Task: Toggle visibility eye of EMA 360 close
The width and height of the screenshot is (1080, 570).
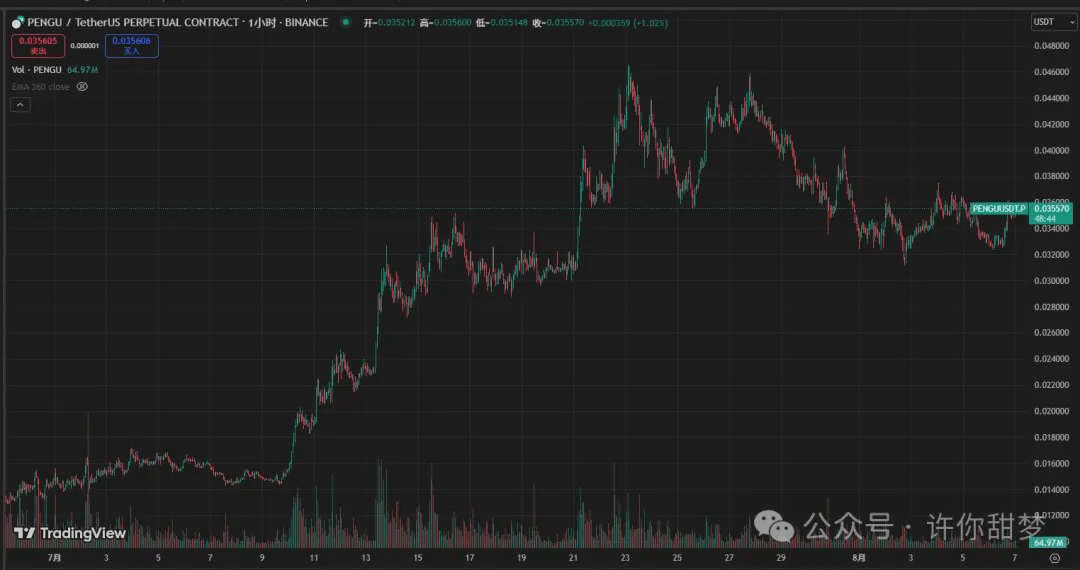Action: coord(82,87)
